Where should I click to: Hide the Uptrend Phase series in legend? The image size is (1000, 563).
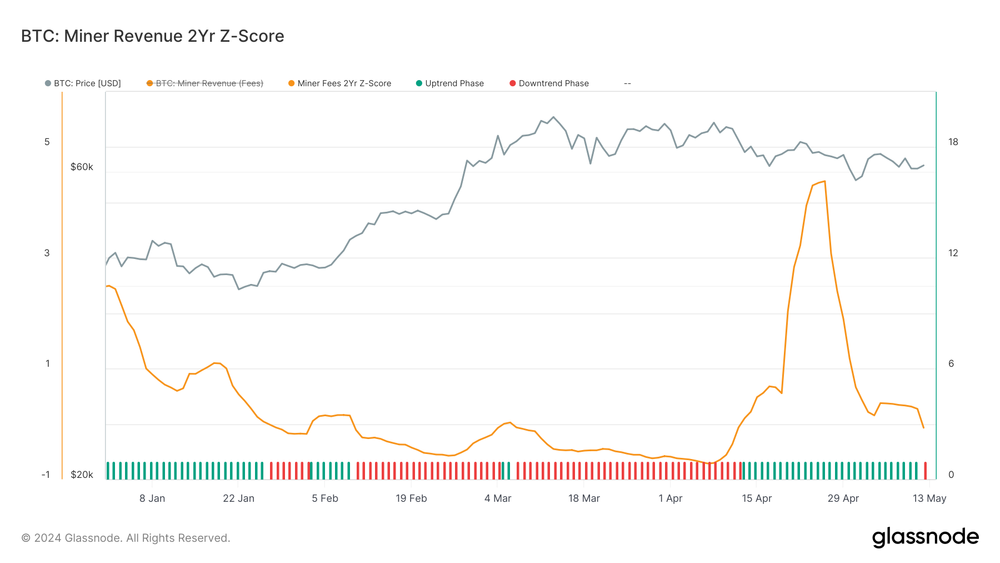450,84
